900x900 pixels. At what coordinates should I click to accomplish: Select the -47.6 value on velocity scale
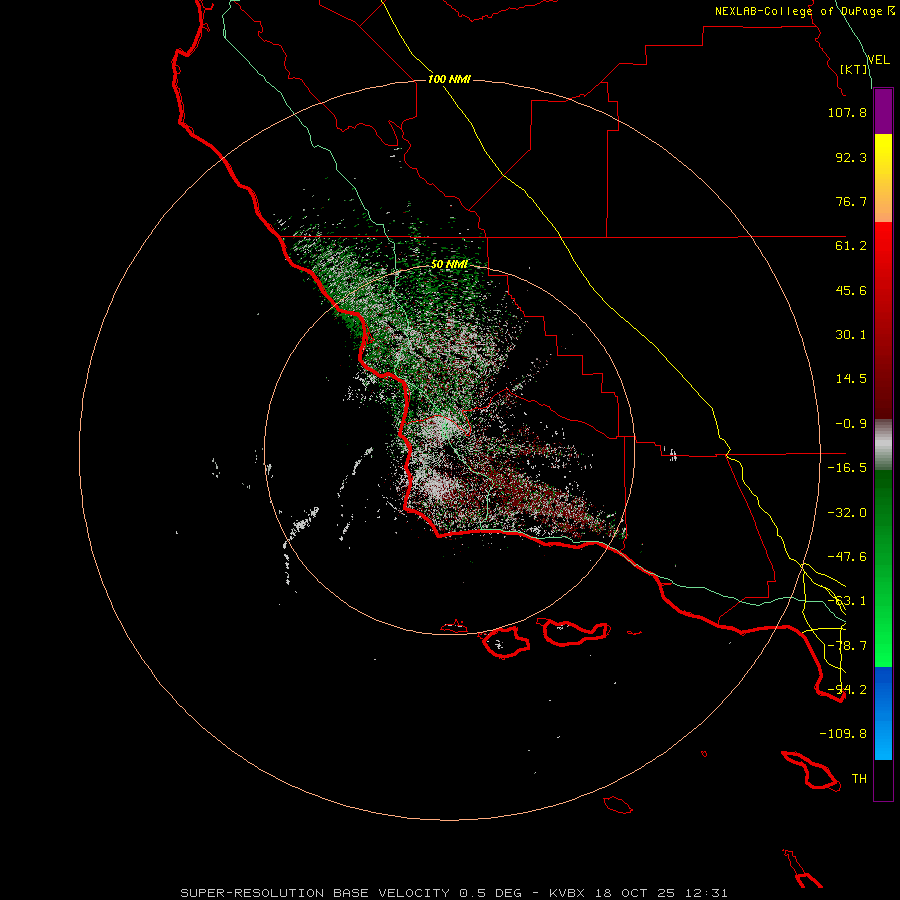pos(847,557)
